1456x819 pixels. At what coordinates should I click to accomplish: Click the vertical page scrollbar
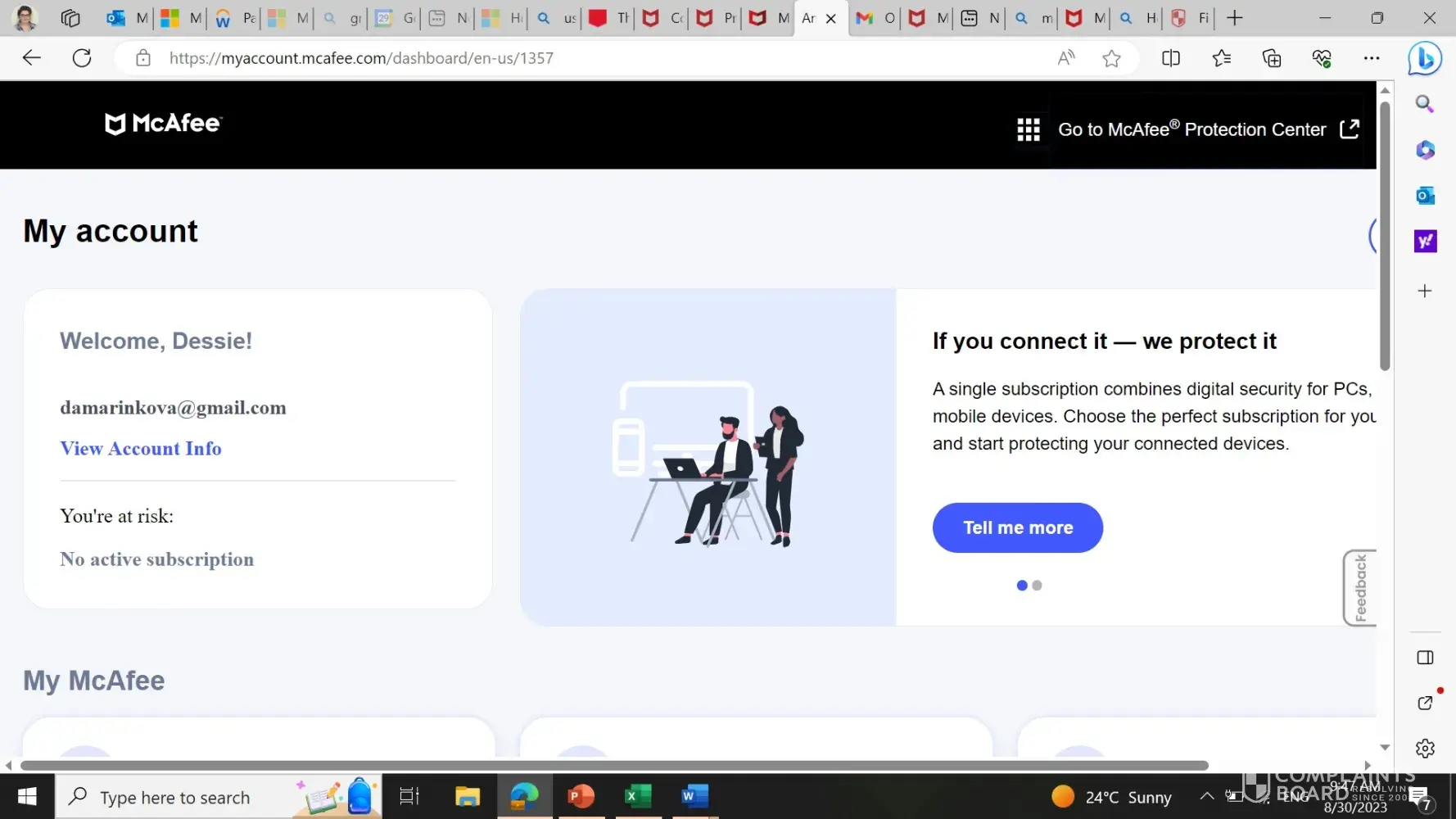coord(1385,236)
